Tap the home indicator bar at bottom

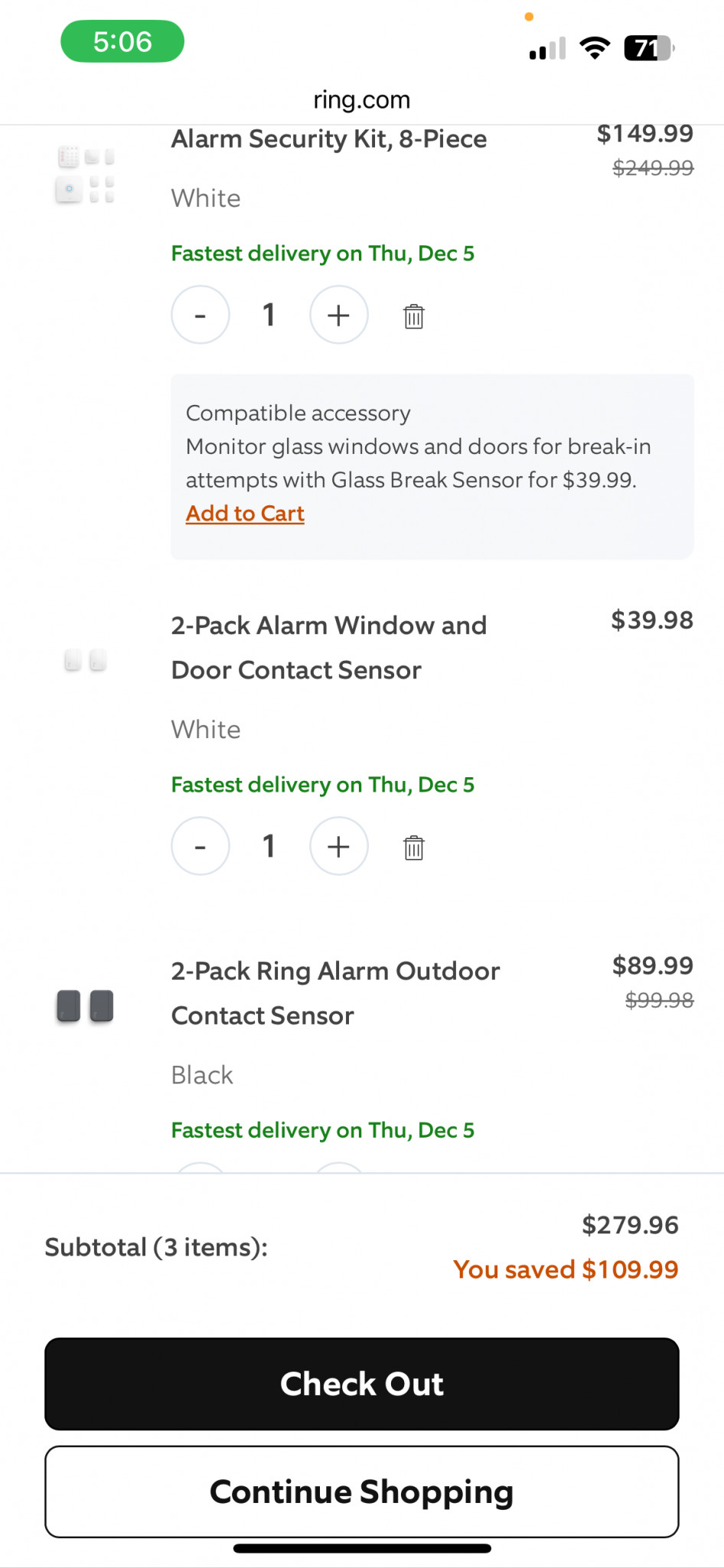tap(362, 1548)
